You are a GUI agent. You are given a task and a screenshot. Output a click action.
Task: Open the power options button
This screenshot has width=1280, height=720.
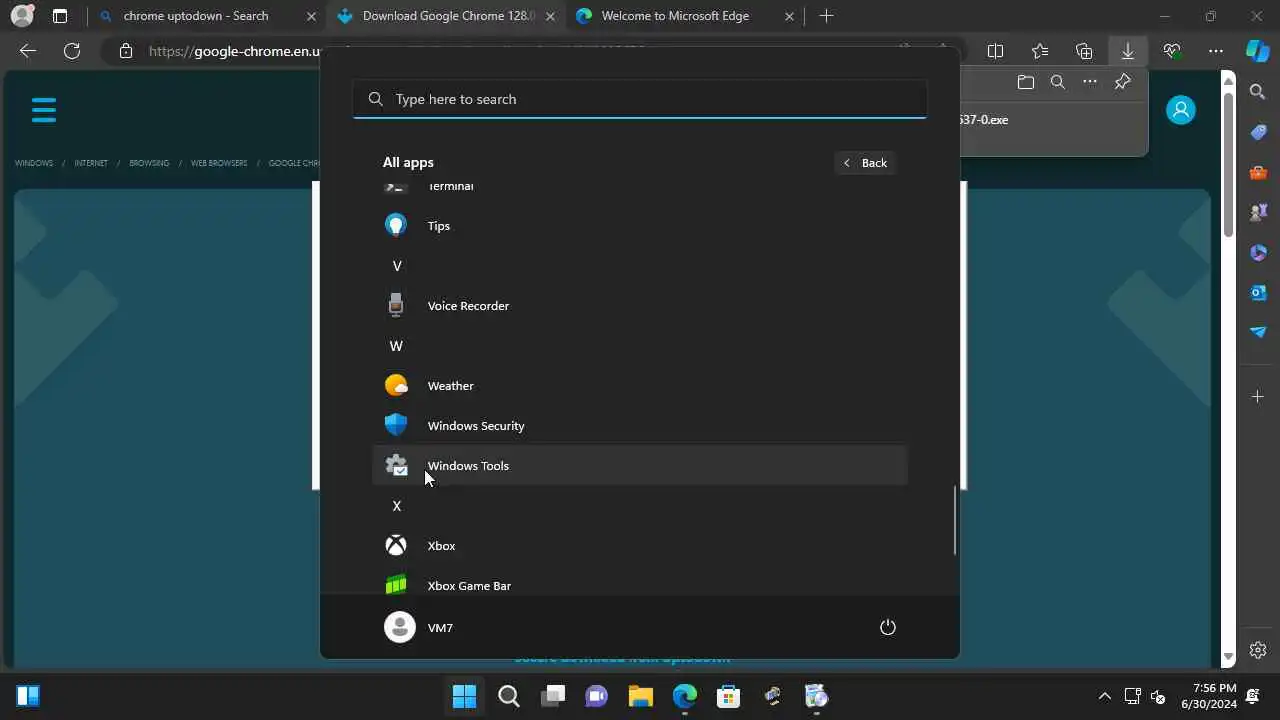887,627
